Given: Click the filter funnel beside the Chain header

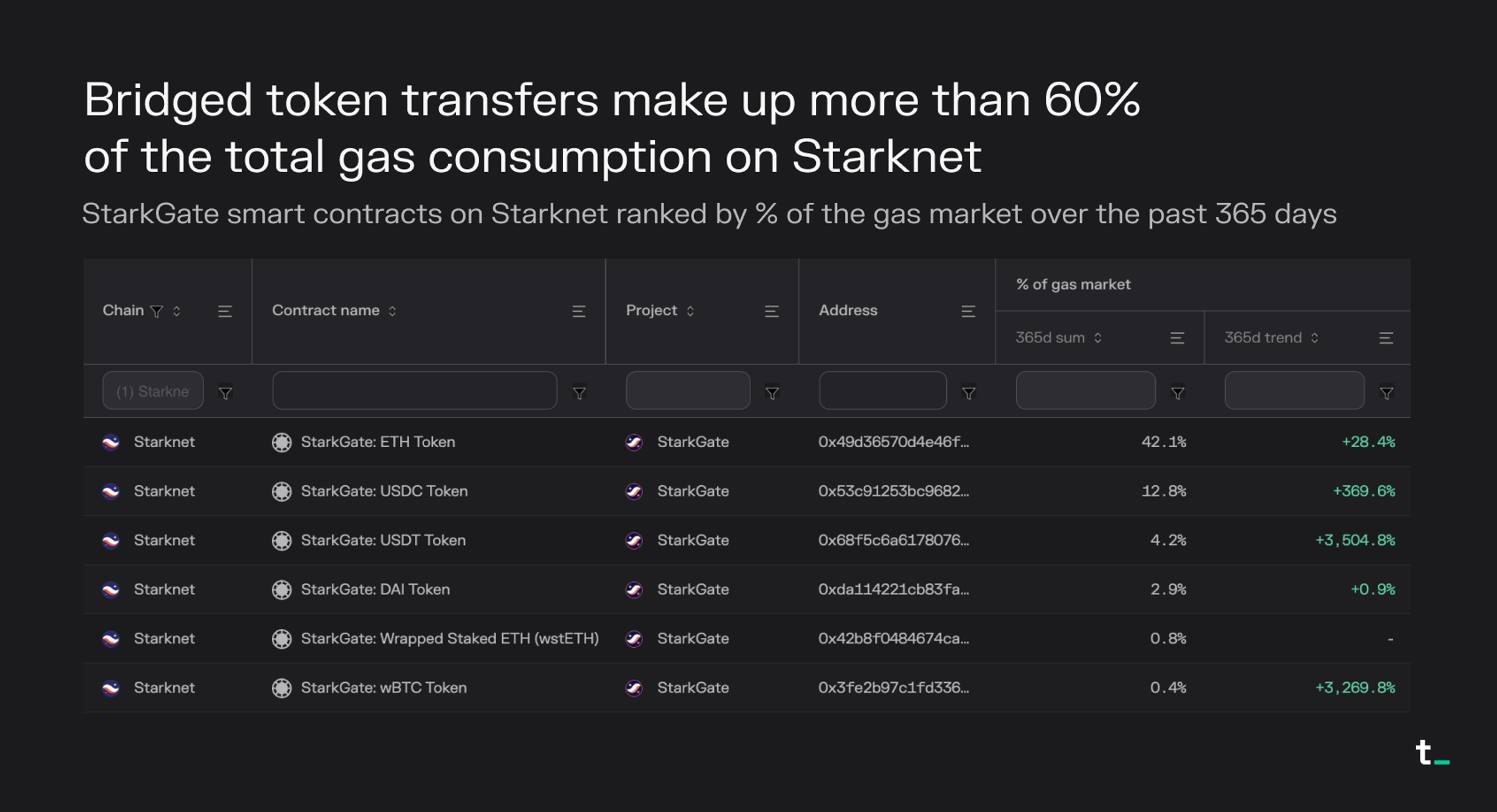Looking at the screenshot, I should [x=157, y=311].
